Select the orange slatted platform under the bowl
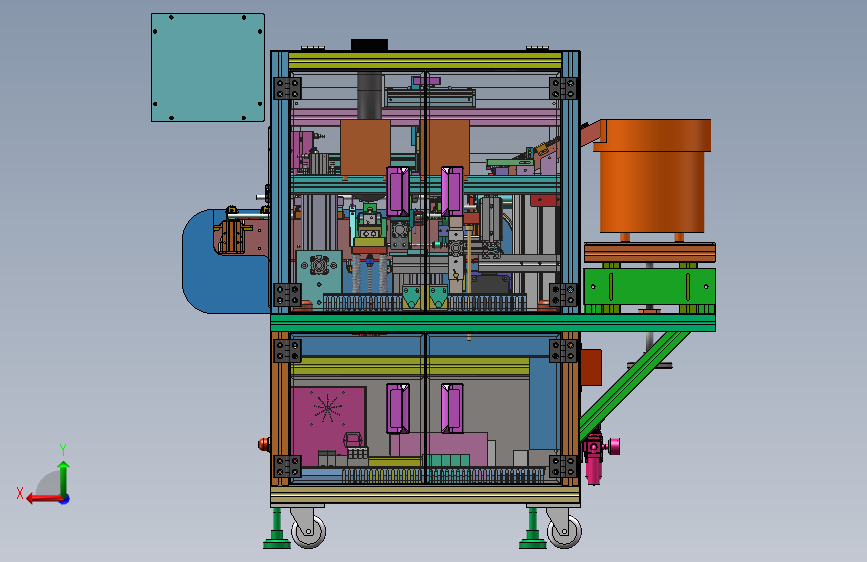This screenshot has height=562, width=867. (x=650, y=253)
